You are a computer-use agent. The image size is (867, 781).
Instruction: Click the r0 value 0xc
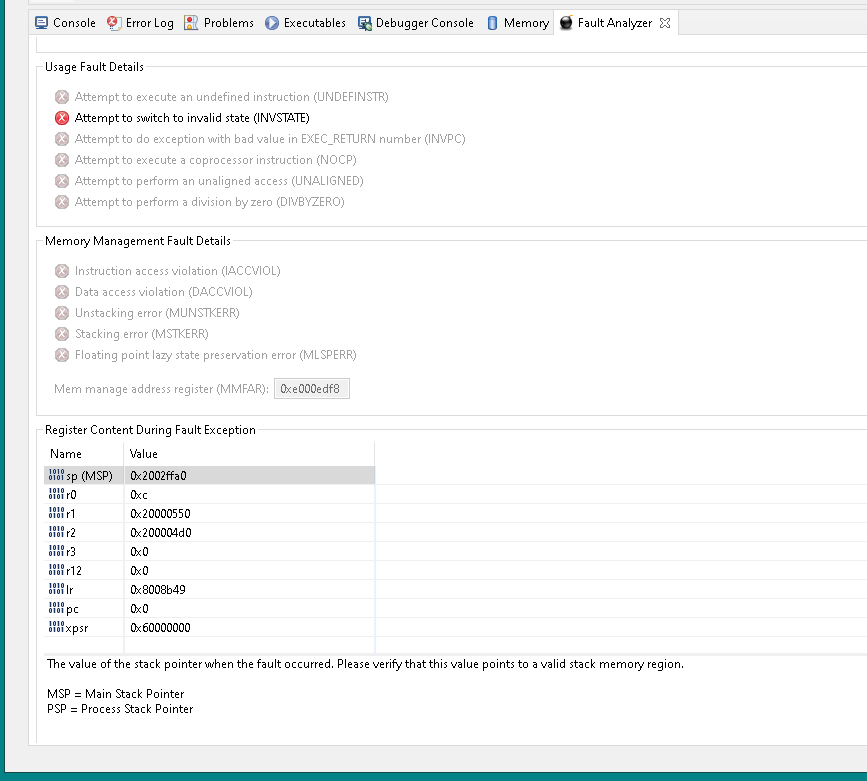tap(139, 494)
